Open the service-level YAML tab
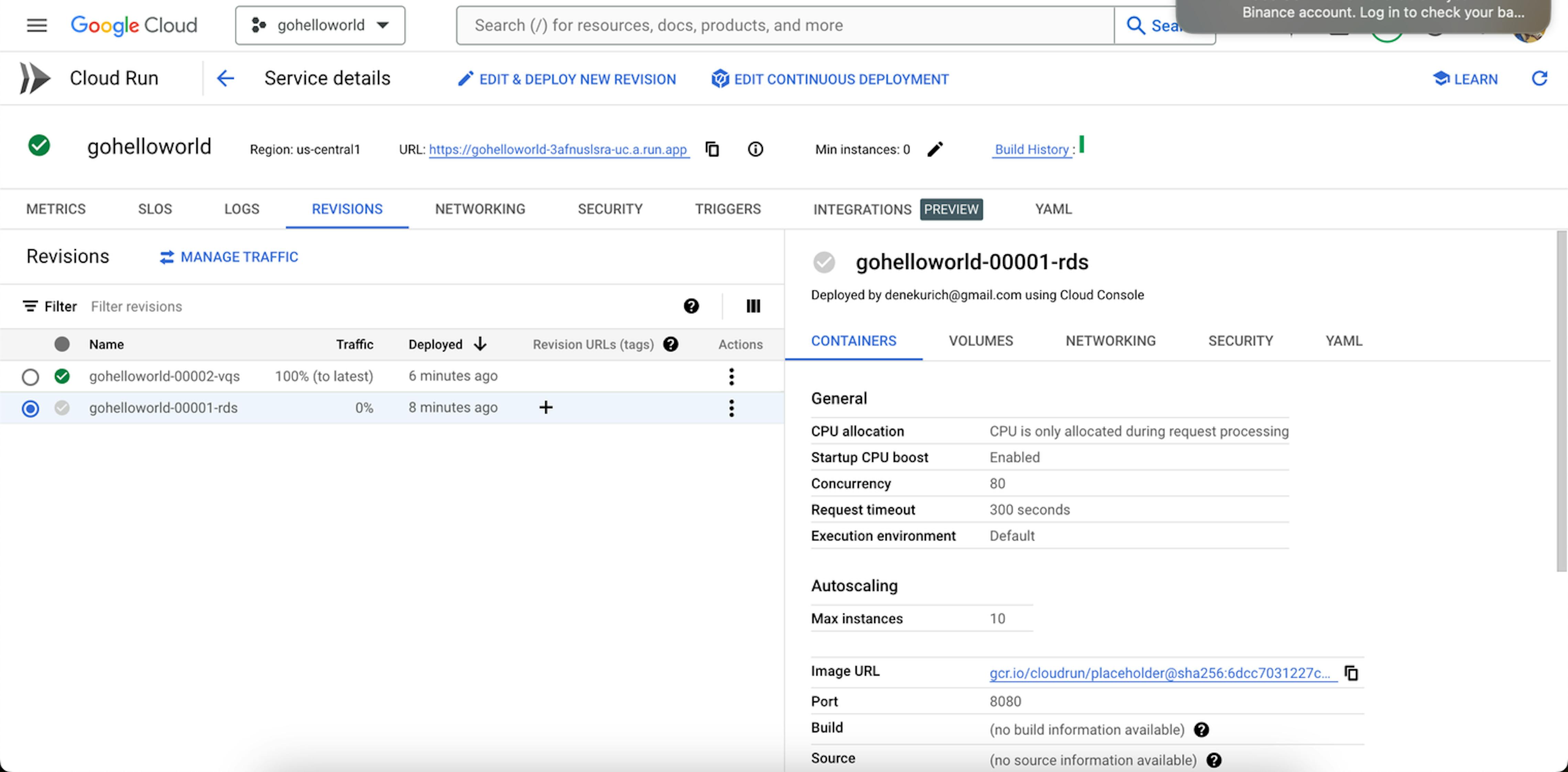 [1054, 209]
